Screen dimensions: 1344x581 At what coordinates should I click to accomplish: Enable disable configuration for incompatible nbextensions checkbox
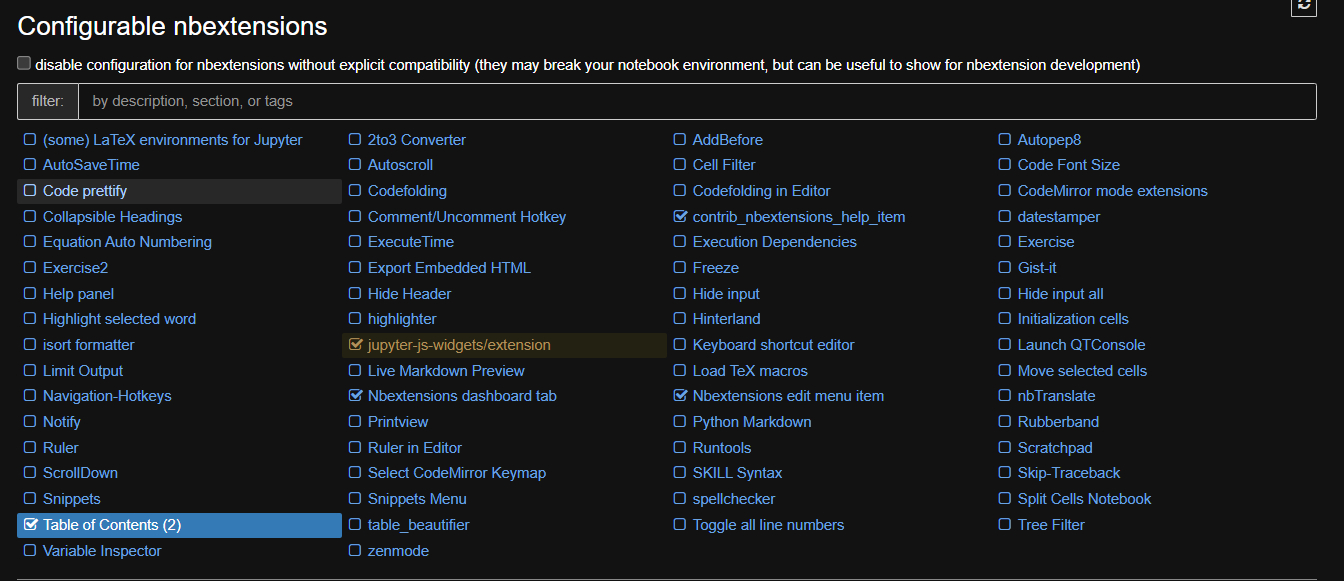point(24,63)
